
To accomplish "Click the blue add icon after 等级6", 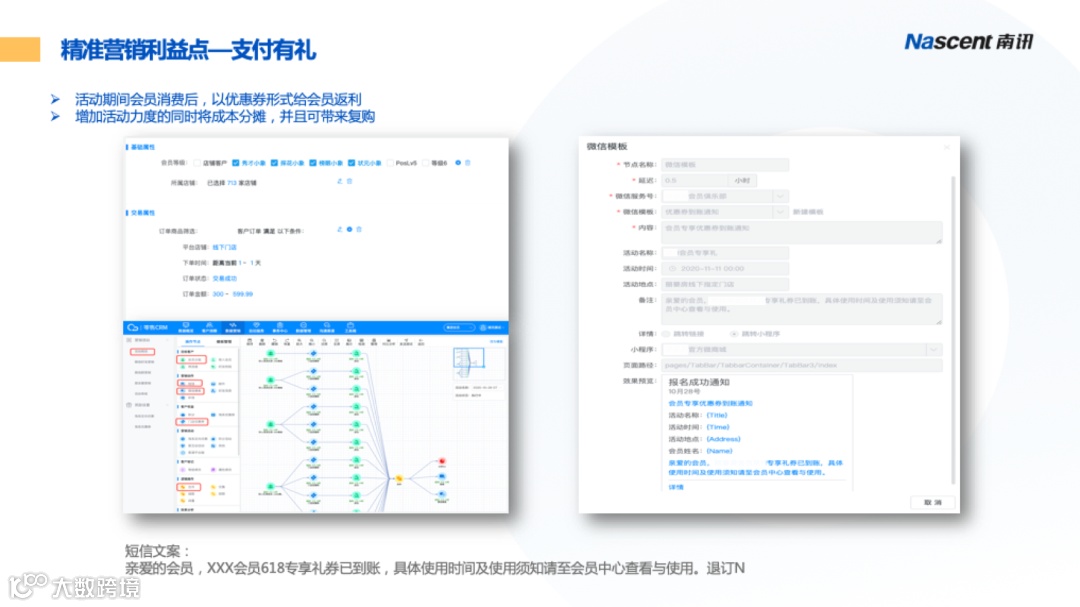I will [x=458, y=163].
